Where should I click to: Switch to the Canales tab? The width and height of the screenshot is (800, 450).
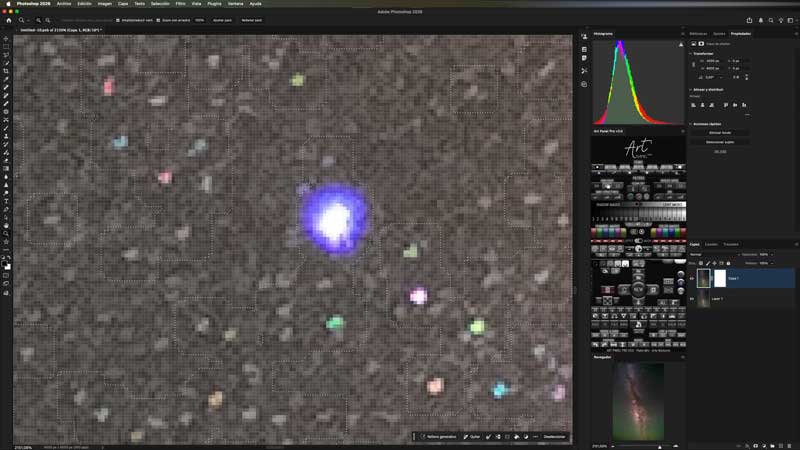(711, 244)
